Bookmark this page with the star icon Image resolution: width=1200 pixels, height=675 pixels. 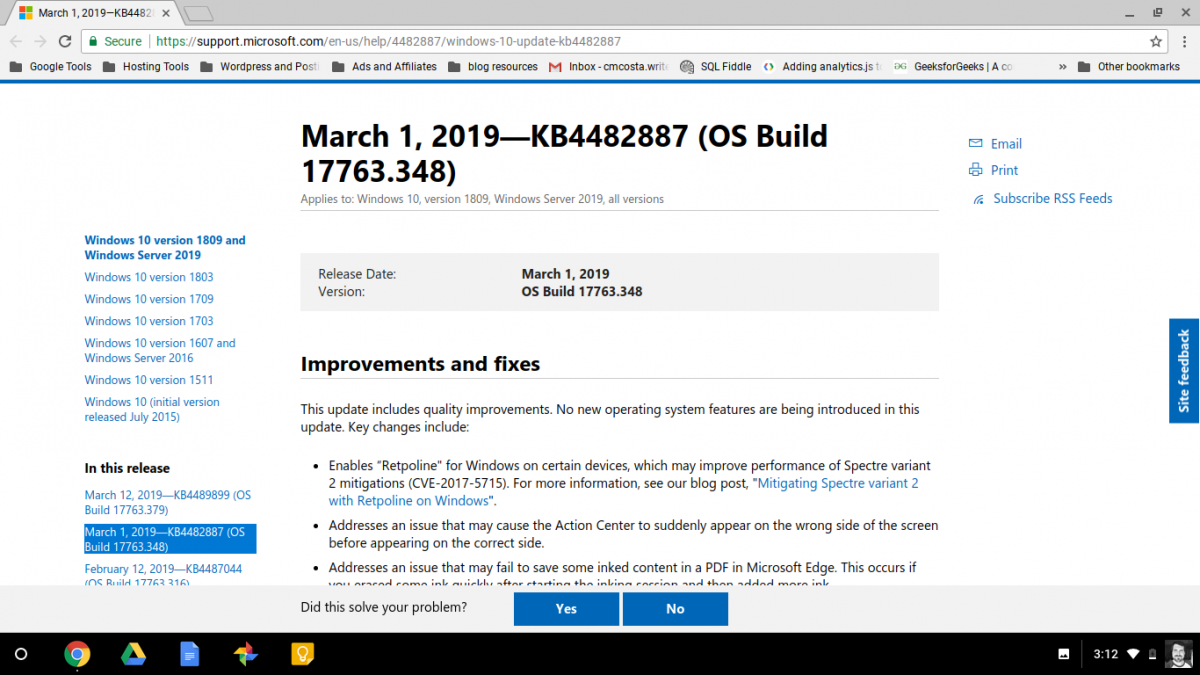(x=1156, y=41)
